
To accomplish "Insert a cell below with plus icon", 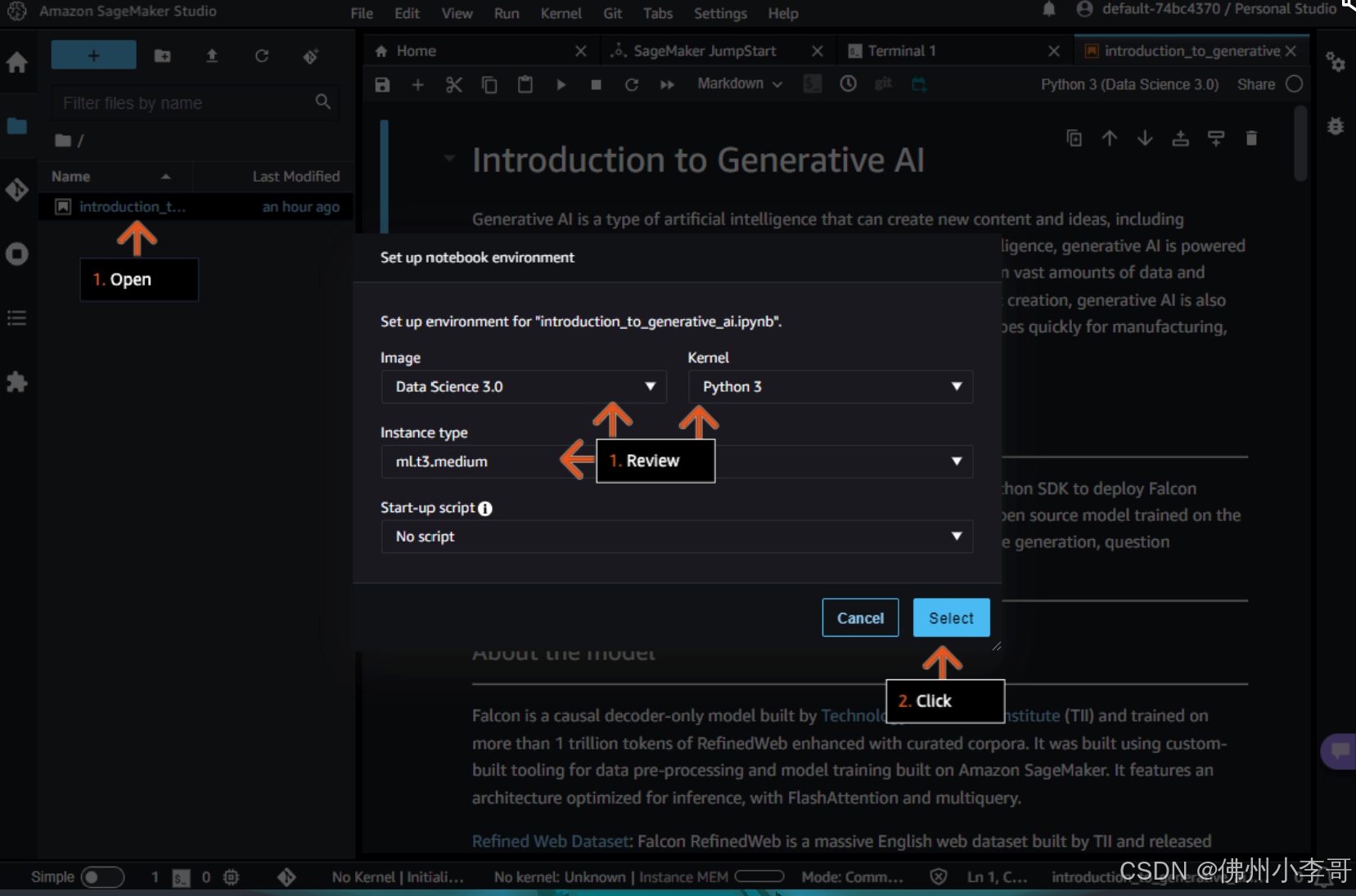I will pos(417,84).
